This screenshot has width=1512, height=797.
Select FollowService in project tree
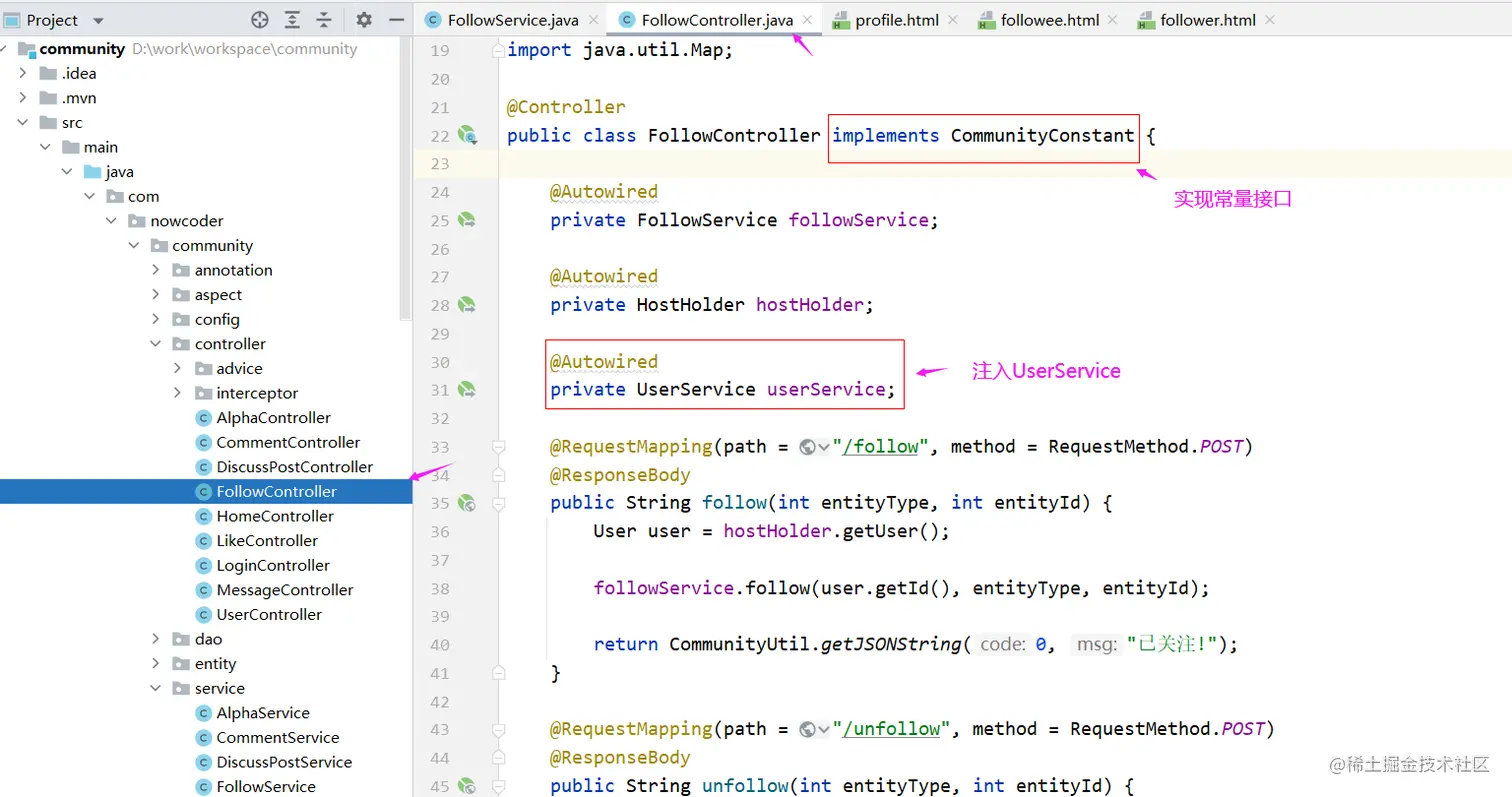266,787
